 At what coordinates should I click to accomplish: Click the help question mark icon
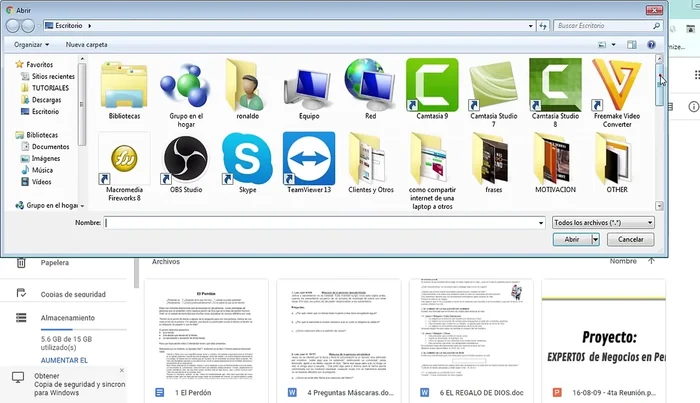[x=651, y=45]
